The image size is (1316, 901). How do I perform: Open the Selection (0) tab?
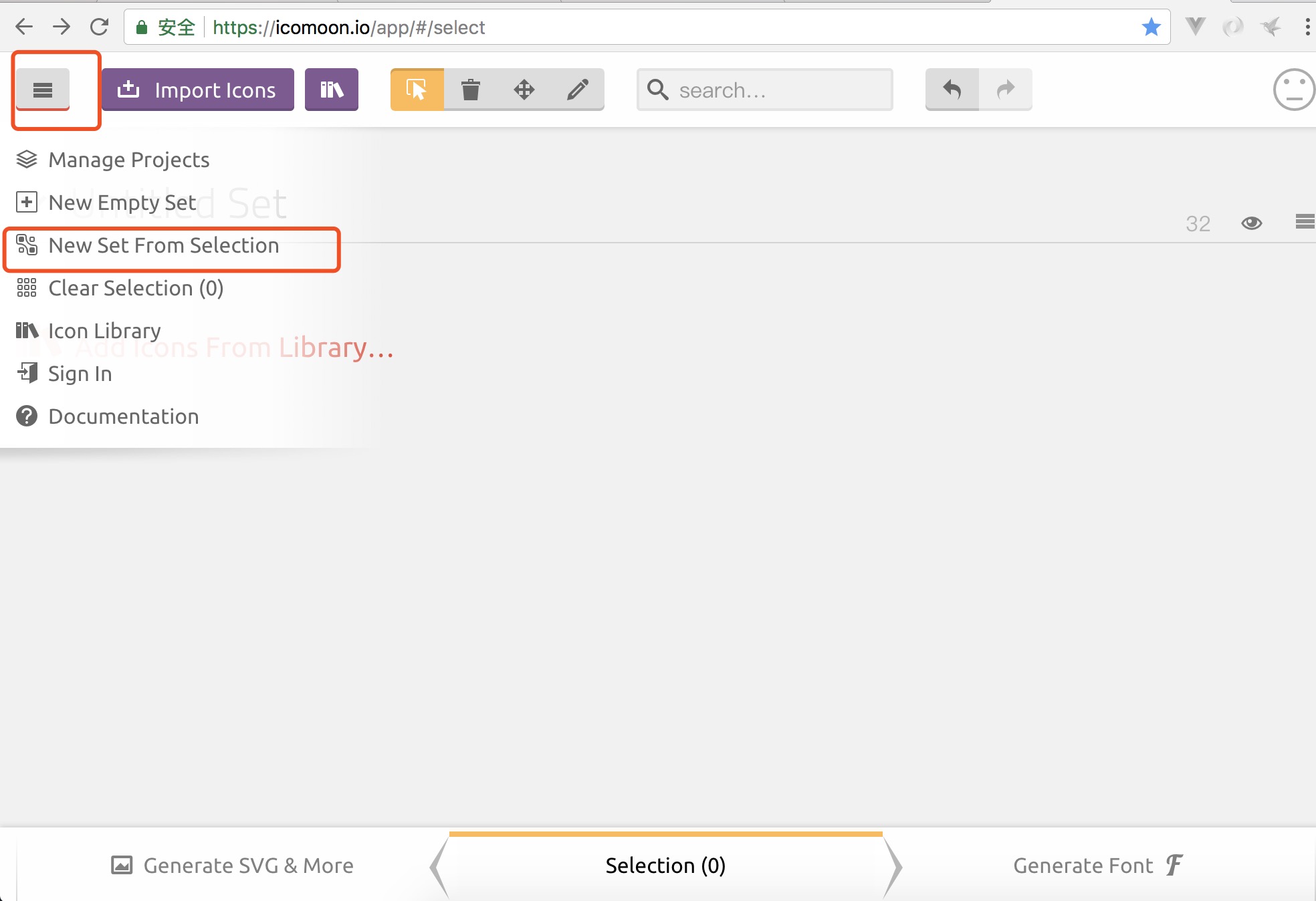click(x=665, y=866)
